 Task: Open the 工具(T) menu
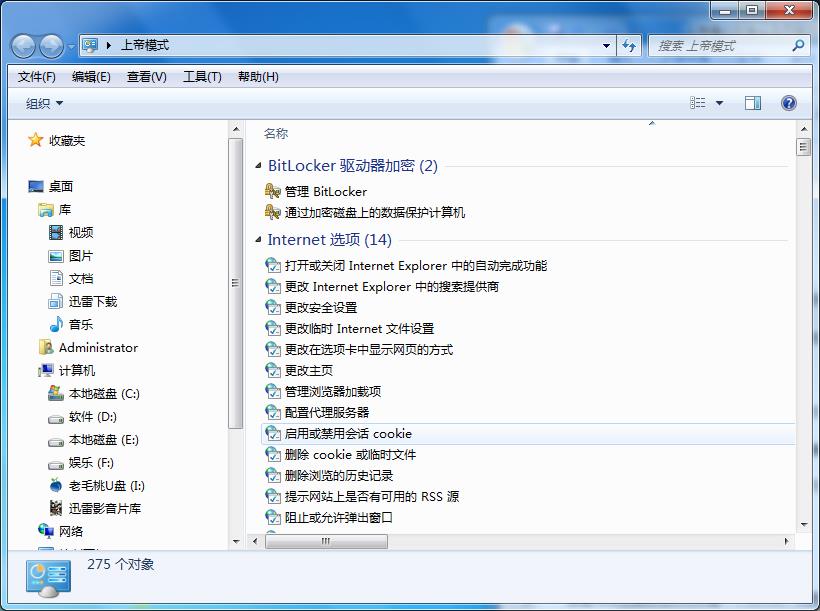202,77
